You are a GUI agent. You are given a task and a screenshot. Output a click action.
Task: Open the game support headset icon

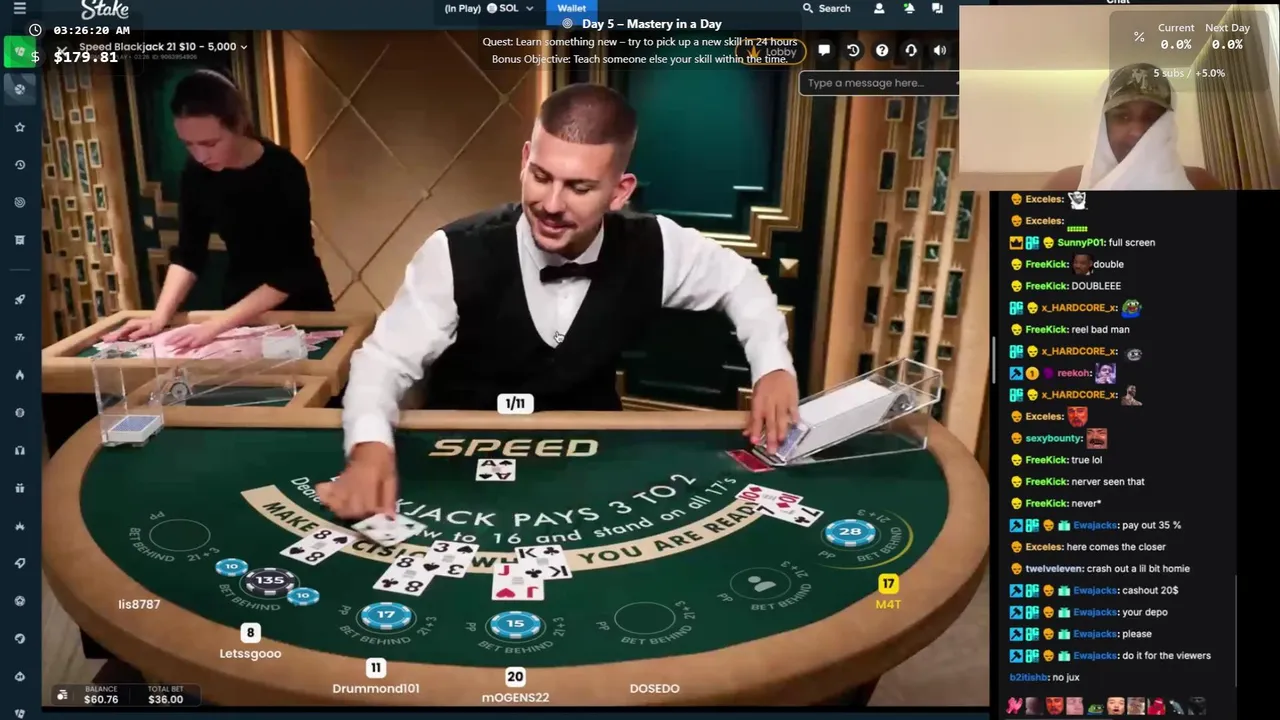pos(911,50)
